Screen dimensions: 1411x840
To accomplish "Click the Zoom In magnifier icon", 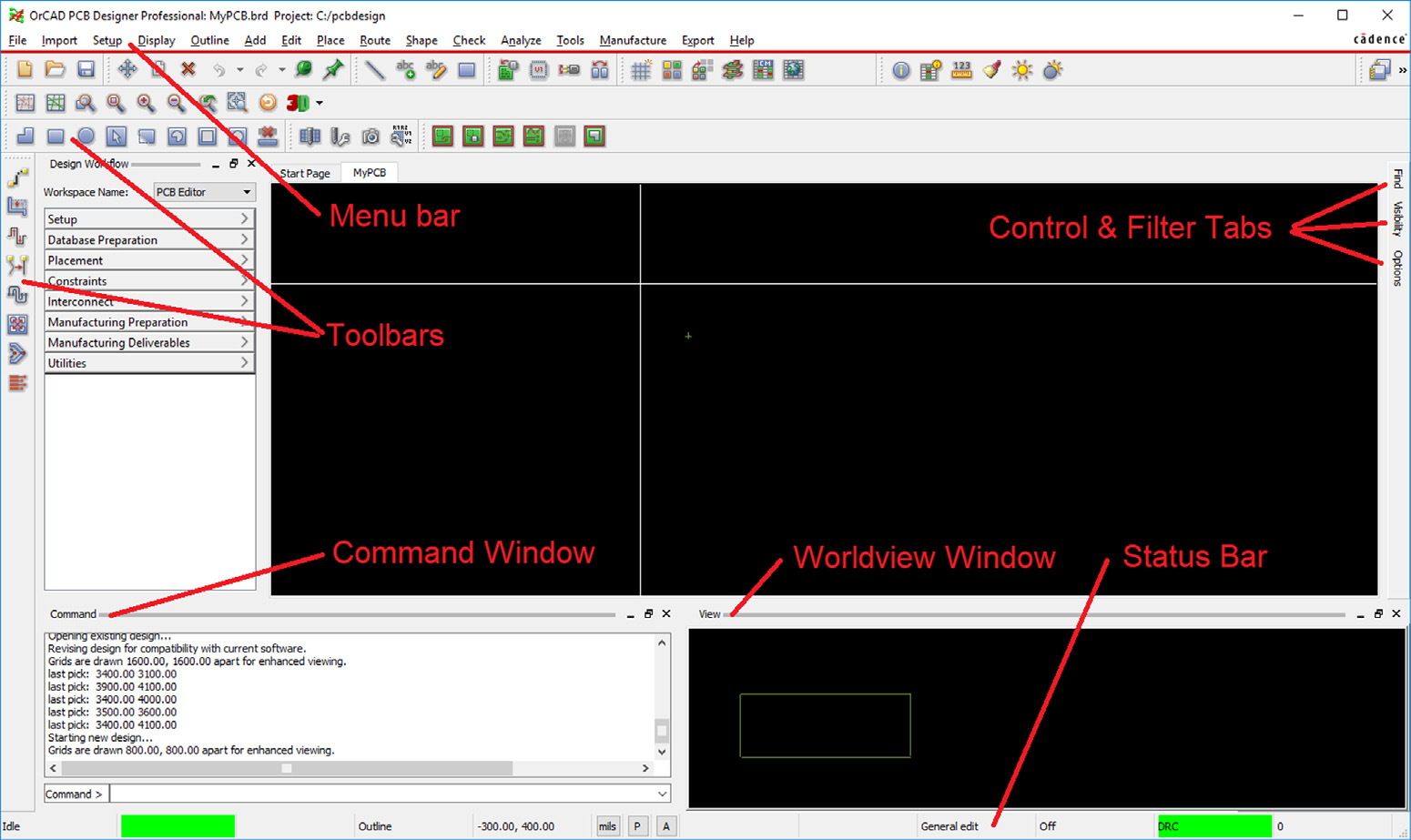I will click(x=146, y=103).
